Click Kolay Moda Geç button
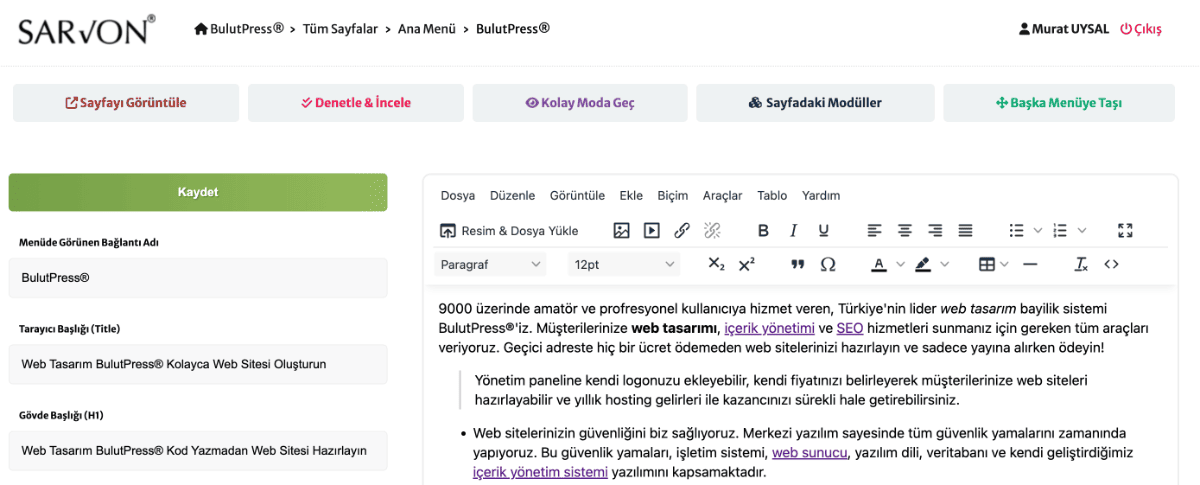Image resolution: width=1200 pixels, height=485 pixels. tap(580, 103)
